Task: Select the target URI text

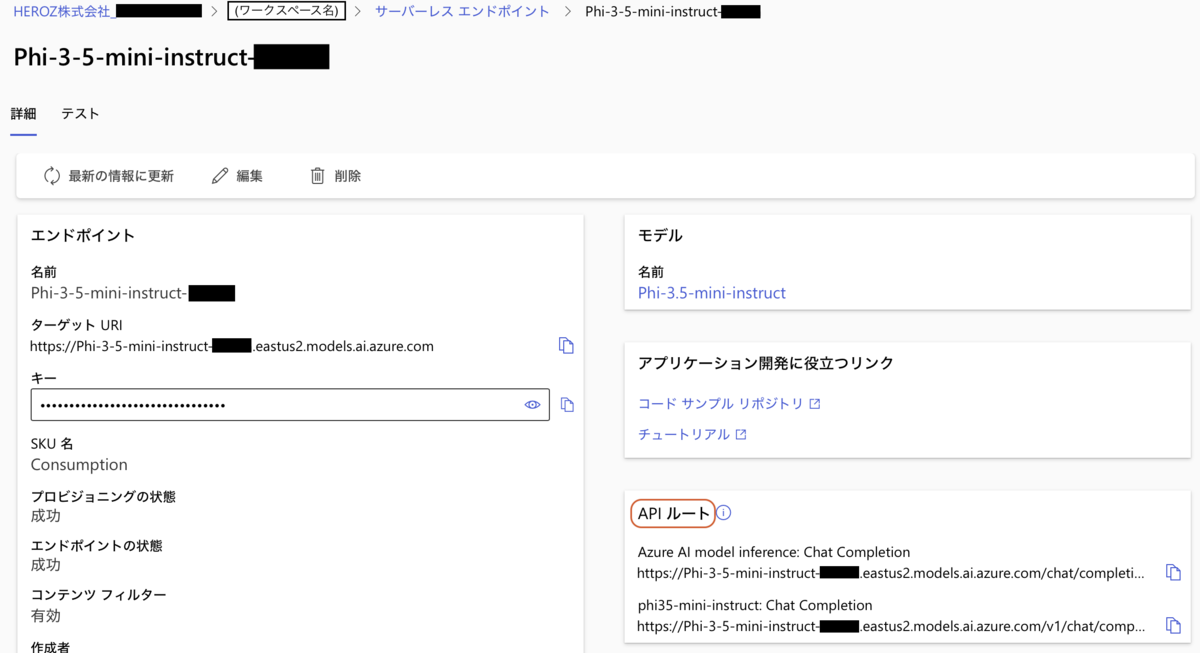Action: (232, 346)
